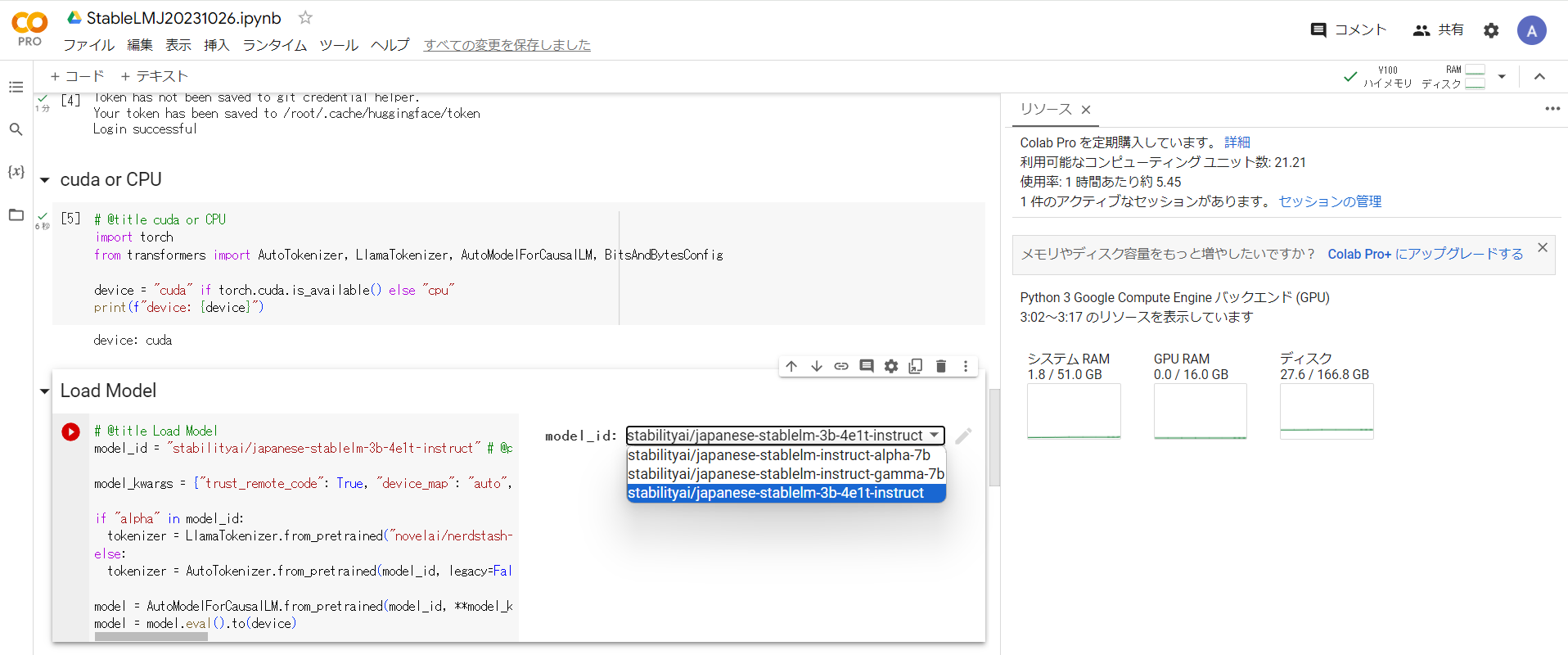The image size is (1568, 655).
Task: Click the Colab Pro+ upgrade link
Action: coord(1426,254)
